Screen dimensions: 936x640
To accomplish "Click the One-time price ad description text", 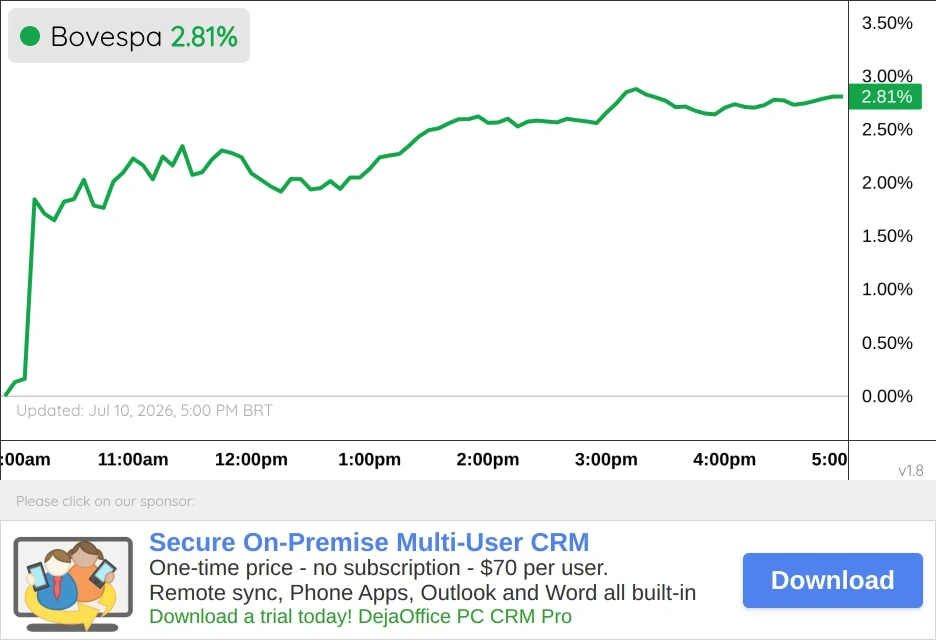I will (378, 568).
